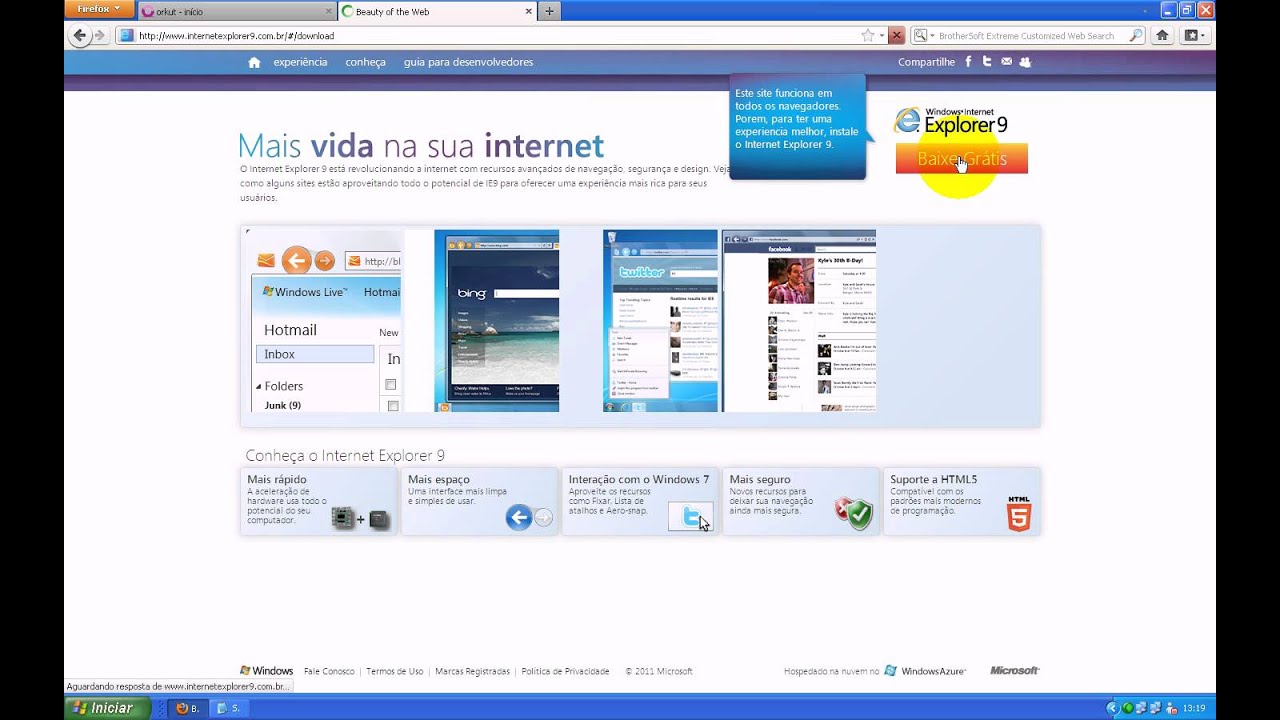Click the '© 2011 Microsoft' footer text
1280x720 pixels.
click(659, 671)
